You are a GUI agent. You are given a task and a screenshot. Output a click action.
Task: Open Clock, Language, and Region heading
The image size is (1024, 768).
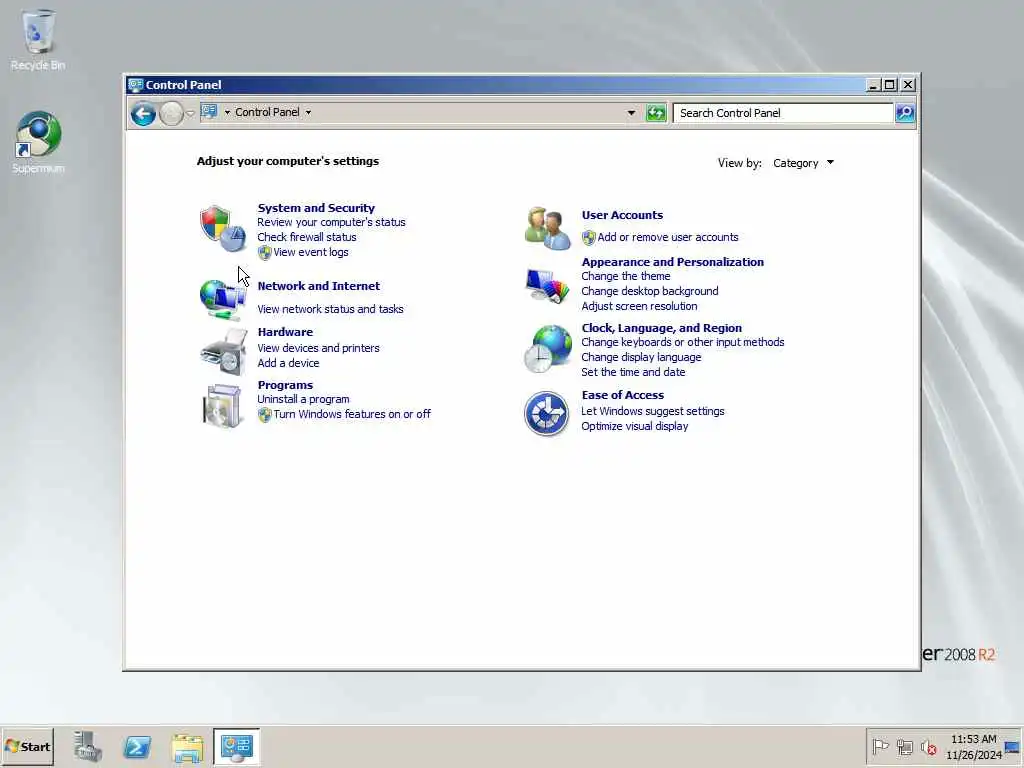tap(662, 328)
